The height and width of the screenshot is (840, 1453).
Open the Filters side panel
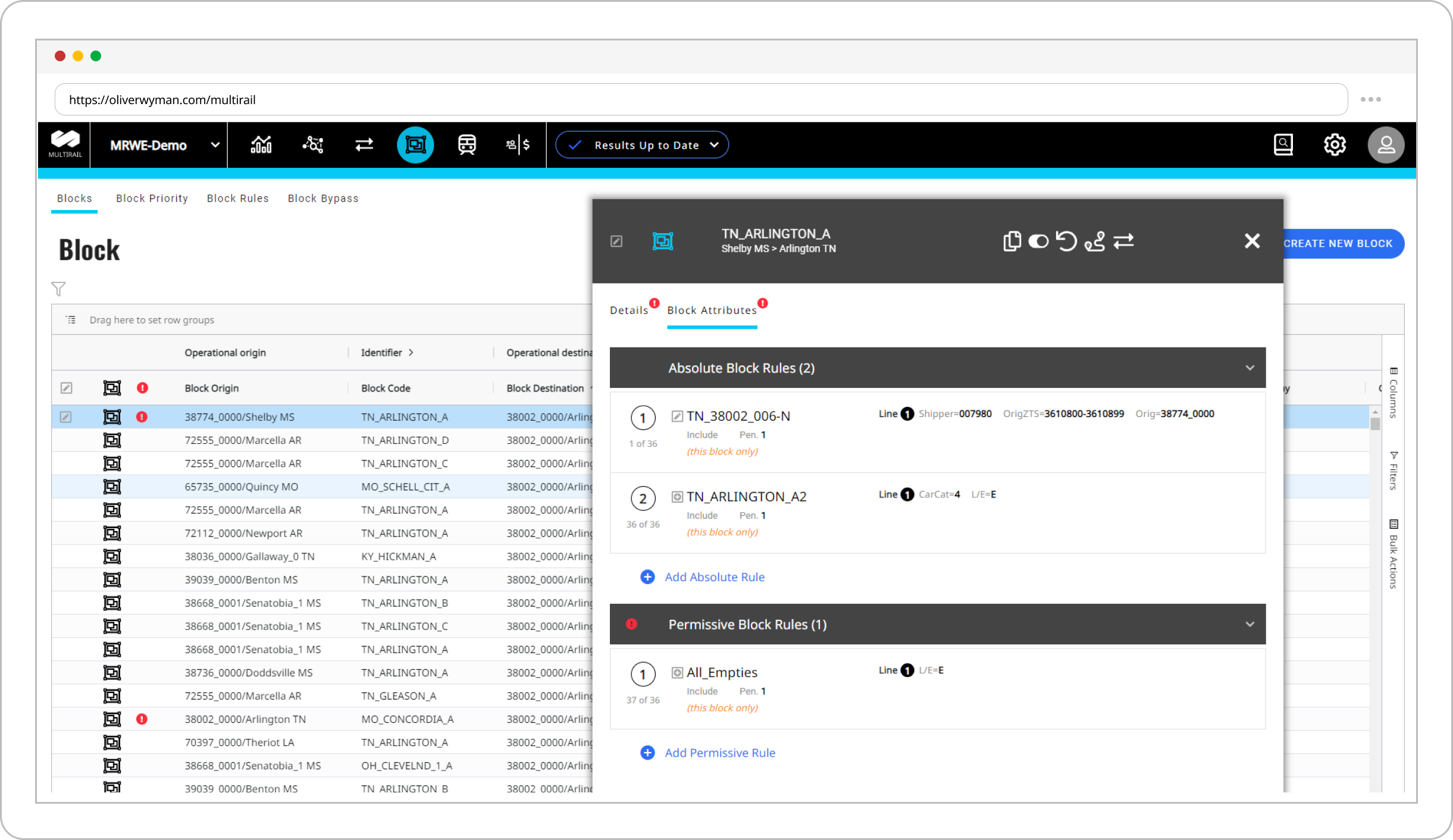(x=1393, y=471)
